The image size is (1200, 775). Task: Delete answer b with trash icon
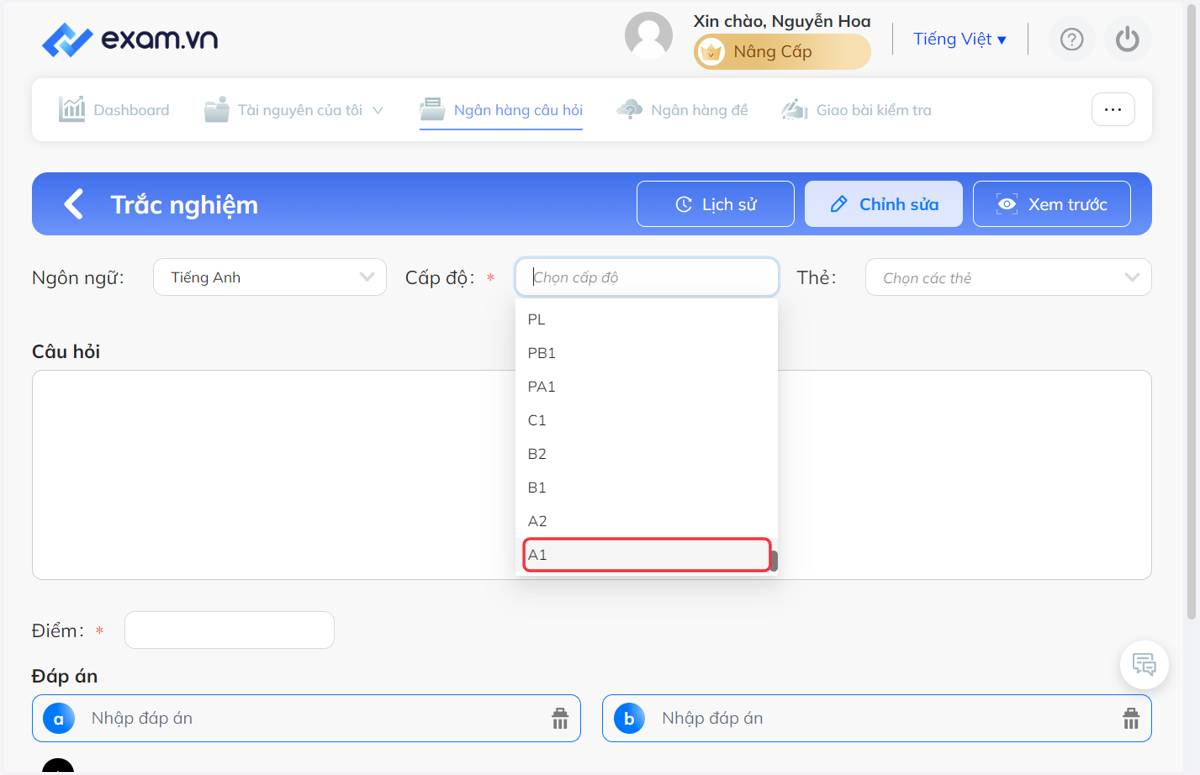point(1131,718)
